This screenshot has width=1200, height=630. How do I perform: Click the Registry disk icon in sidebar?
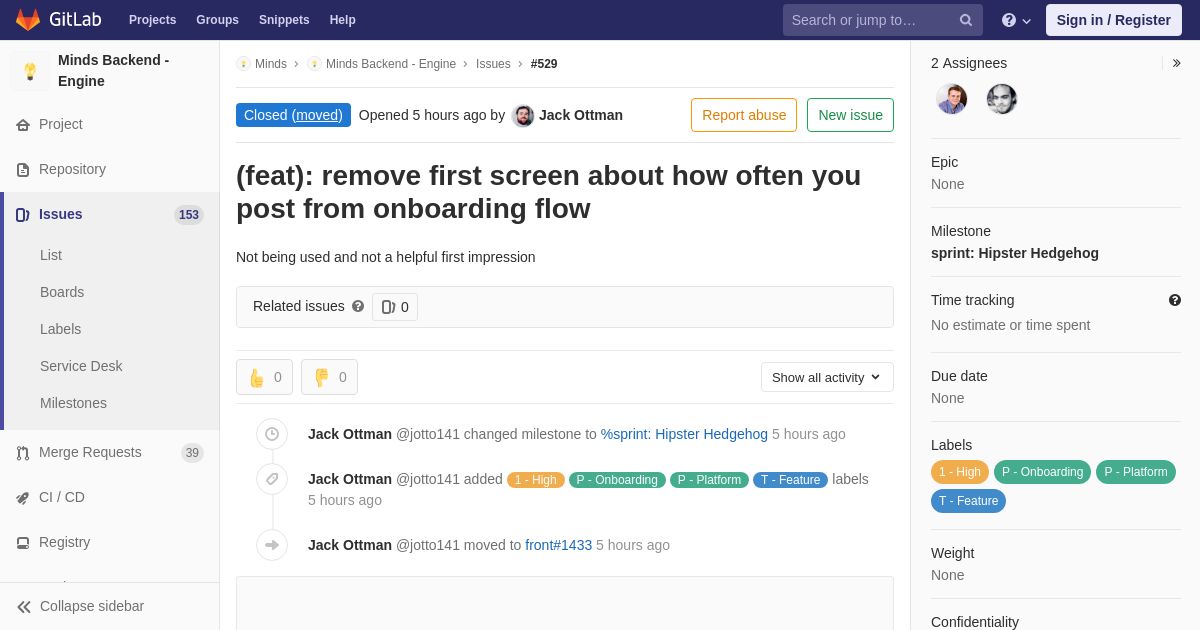coord(23,543)
